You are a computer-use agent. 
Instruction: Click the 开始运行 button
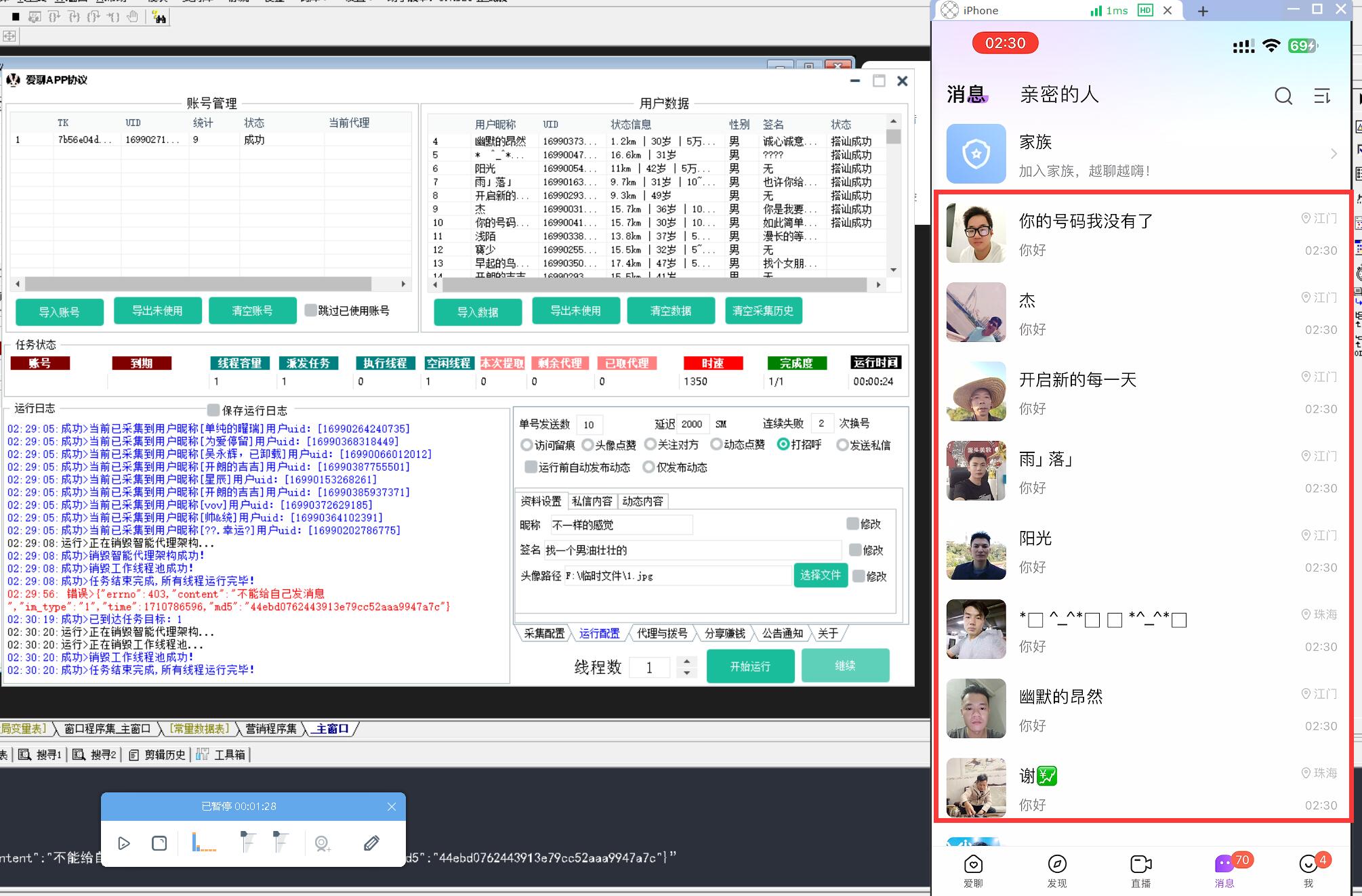[x=750, y=666]
